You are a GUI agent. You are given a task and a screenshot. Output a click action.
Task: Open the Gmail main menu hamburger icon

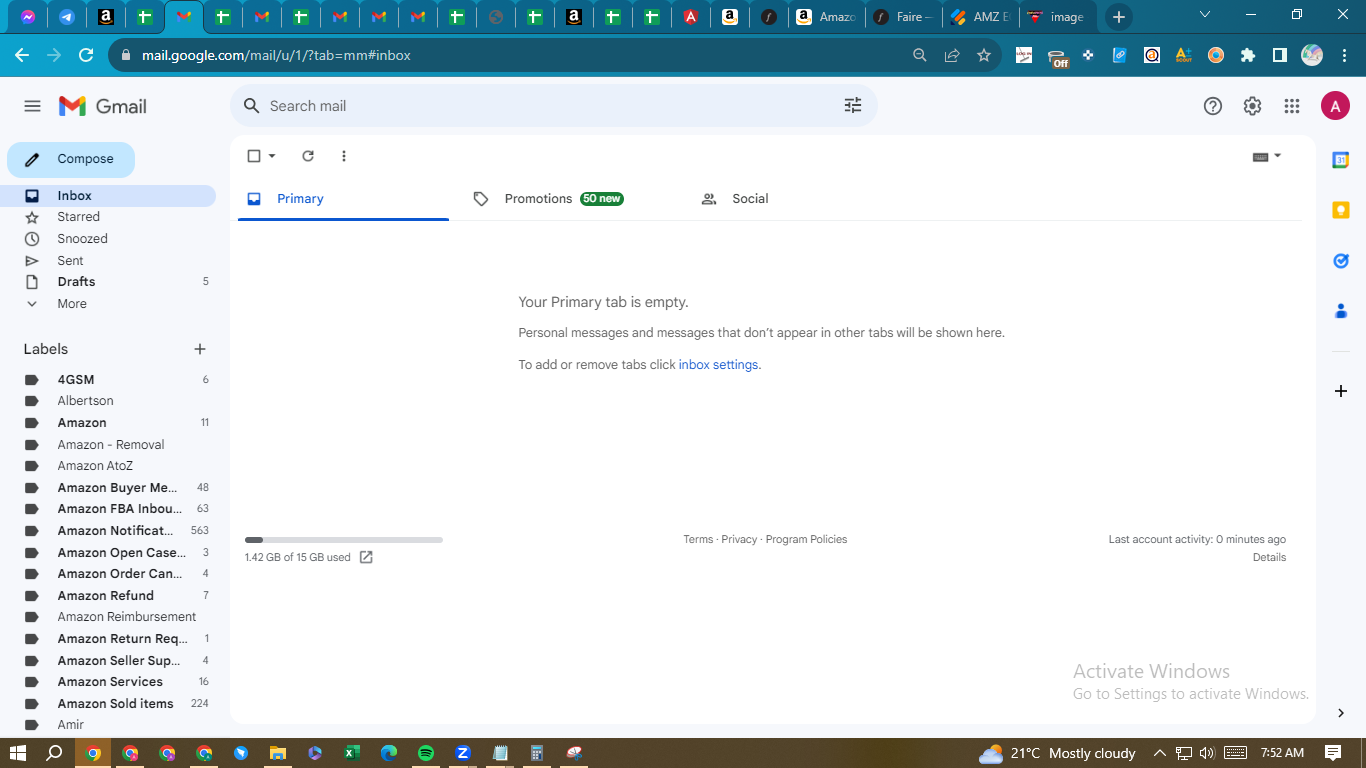(32, 106)
